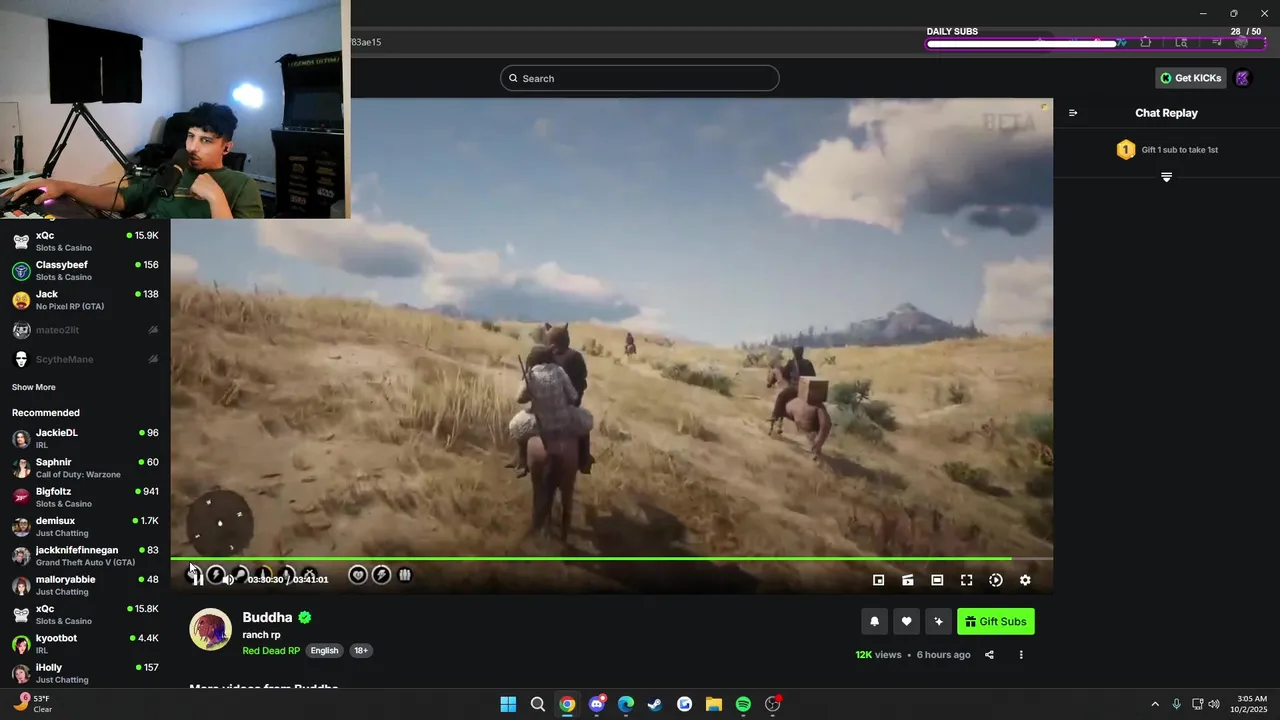Click the volume speaker icon
The width and height of the screenshot is (1280, 720).
pos(229,578)
